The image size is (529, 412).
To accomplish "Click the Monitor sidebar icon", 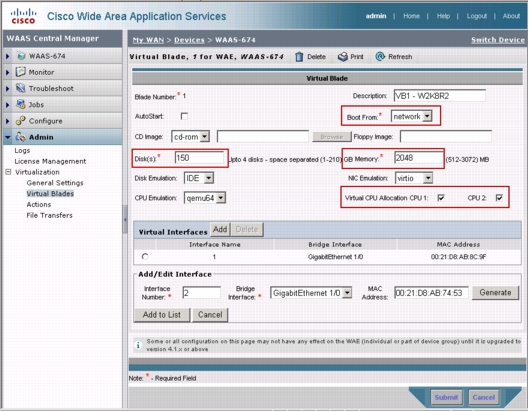I will [x=21, y=72].
